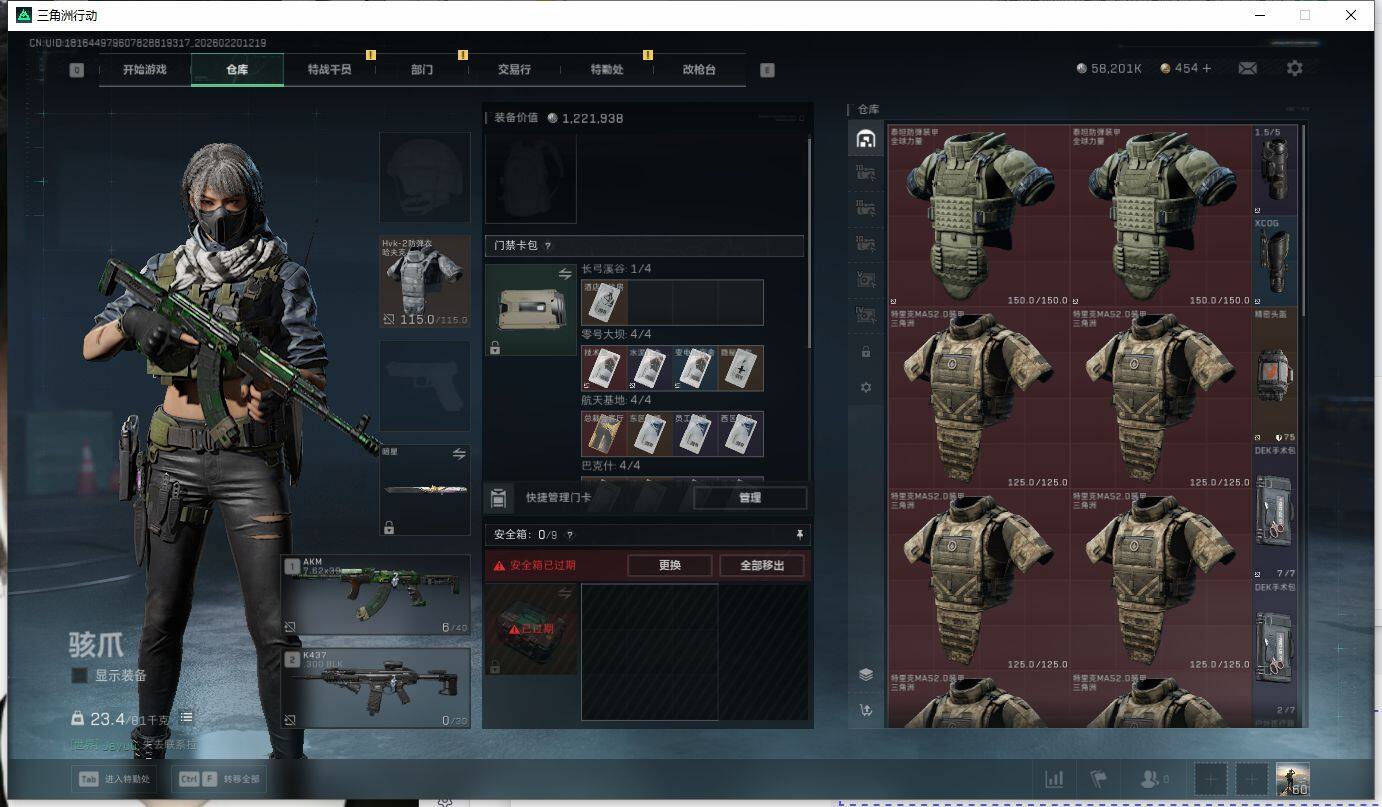
Task: Click the pin icon in the 安全箱 header
Action: click(799, 535)
